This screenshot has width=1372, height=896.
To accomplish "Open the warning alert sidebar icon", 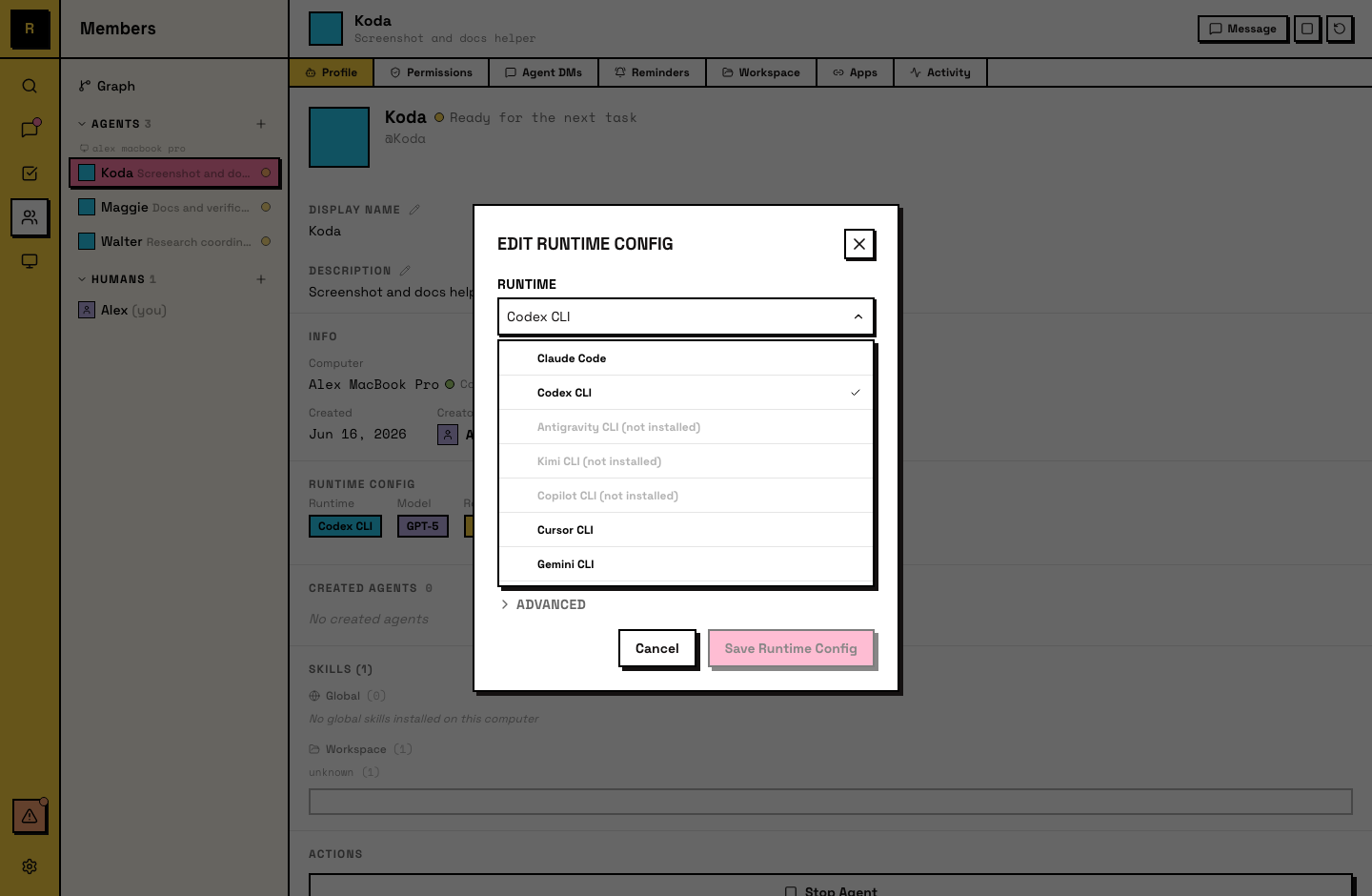I will point(30,816).
